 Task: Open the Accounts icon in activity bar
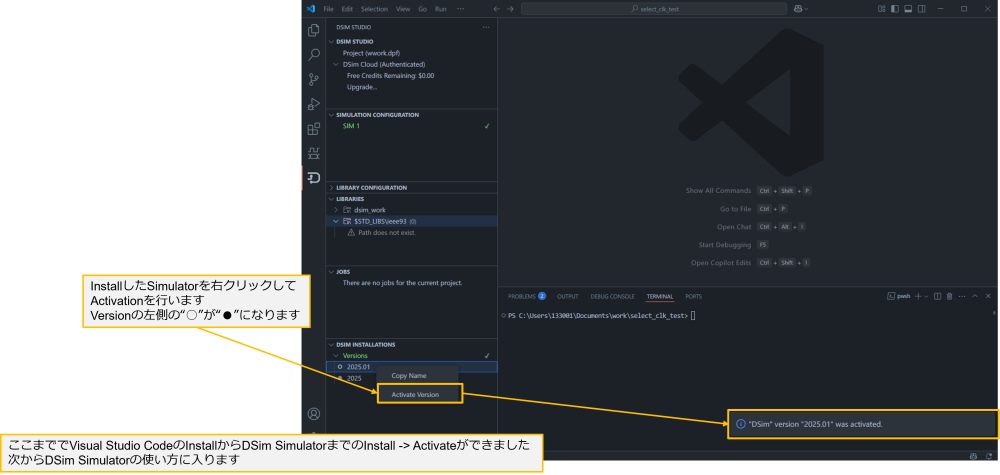(x=313, y=414)
